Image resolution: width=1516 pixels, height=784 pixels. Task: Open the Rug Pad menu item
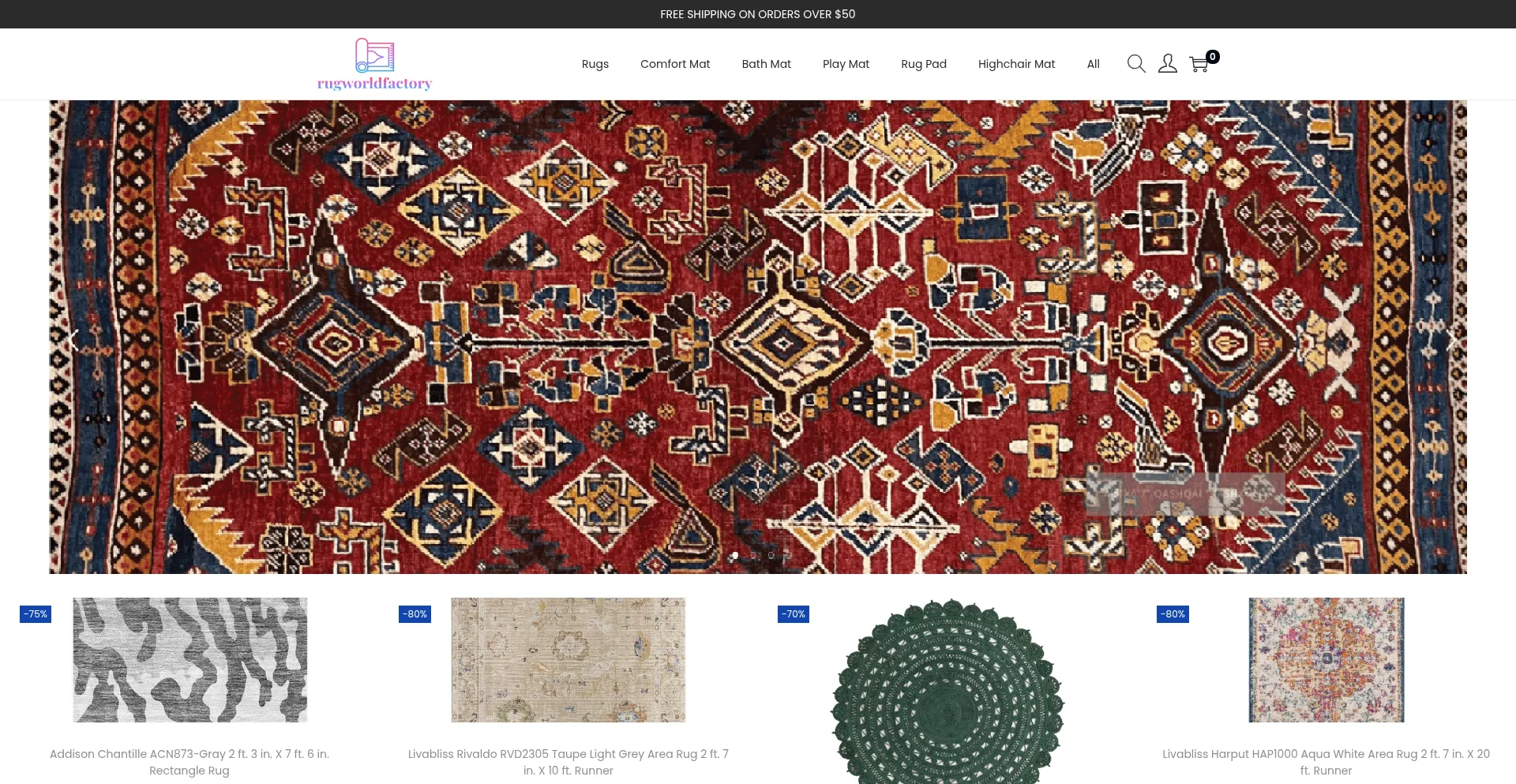(x=924, y=64)
